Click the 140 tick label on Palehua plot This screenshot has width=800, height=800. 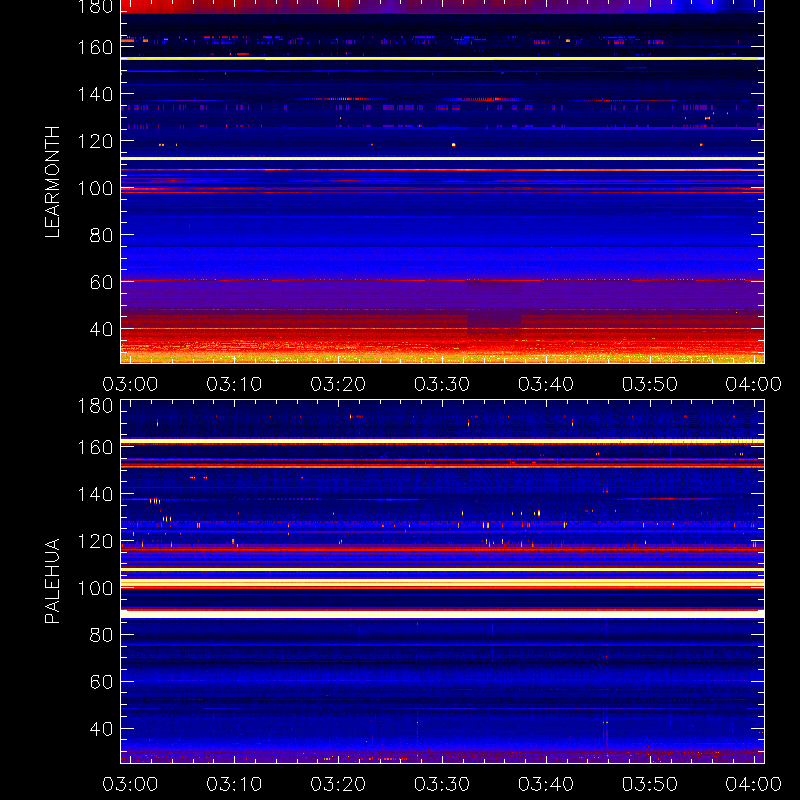95,494
